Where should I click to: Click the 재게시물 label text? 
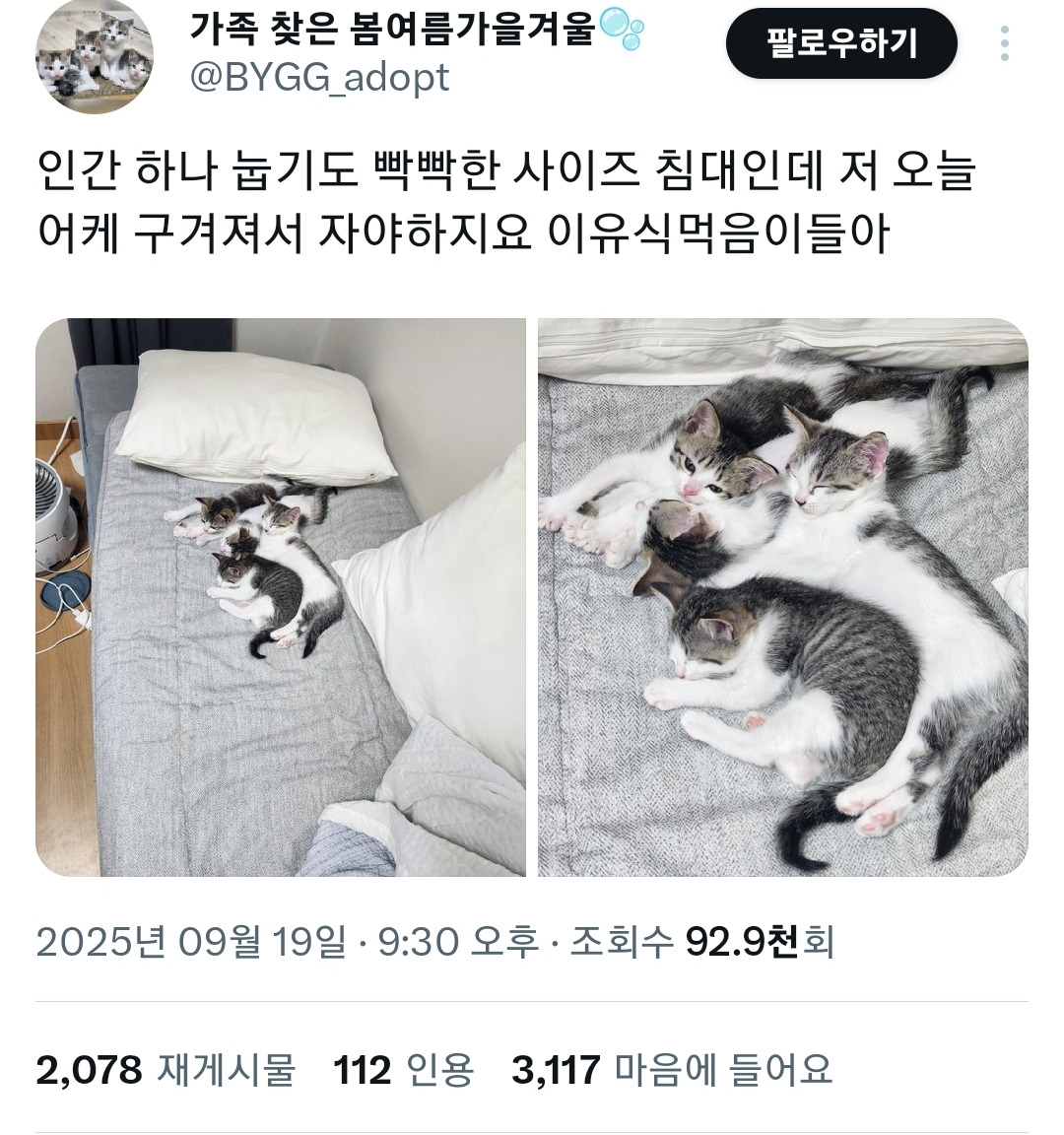(x=227, y=1069)
